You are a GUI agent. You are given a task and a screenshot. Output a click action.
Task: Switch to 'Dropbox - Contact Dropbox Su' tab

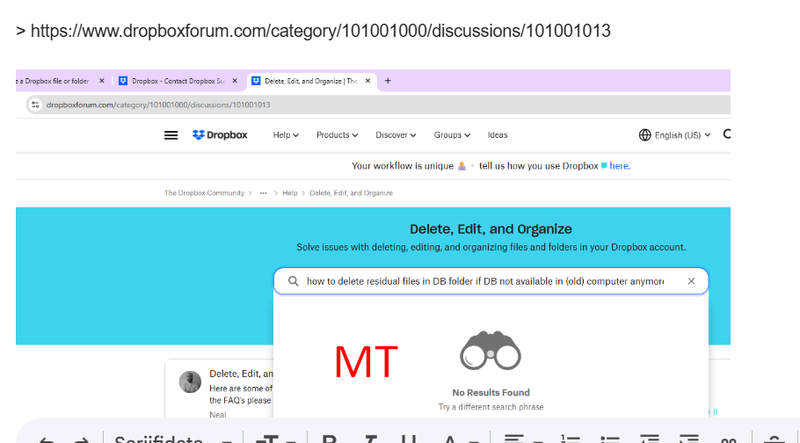(179, 81)
